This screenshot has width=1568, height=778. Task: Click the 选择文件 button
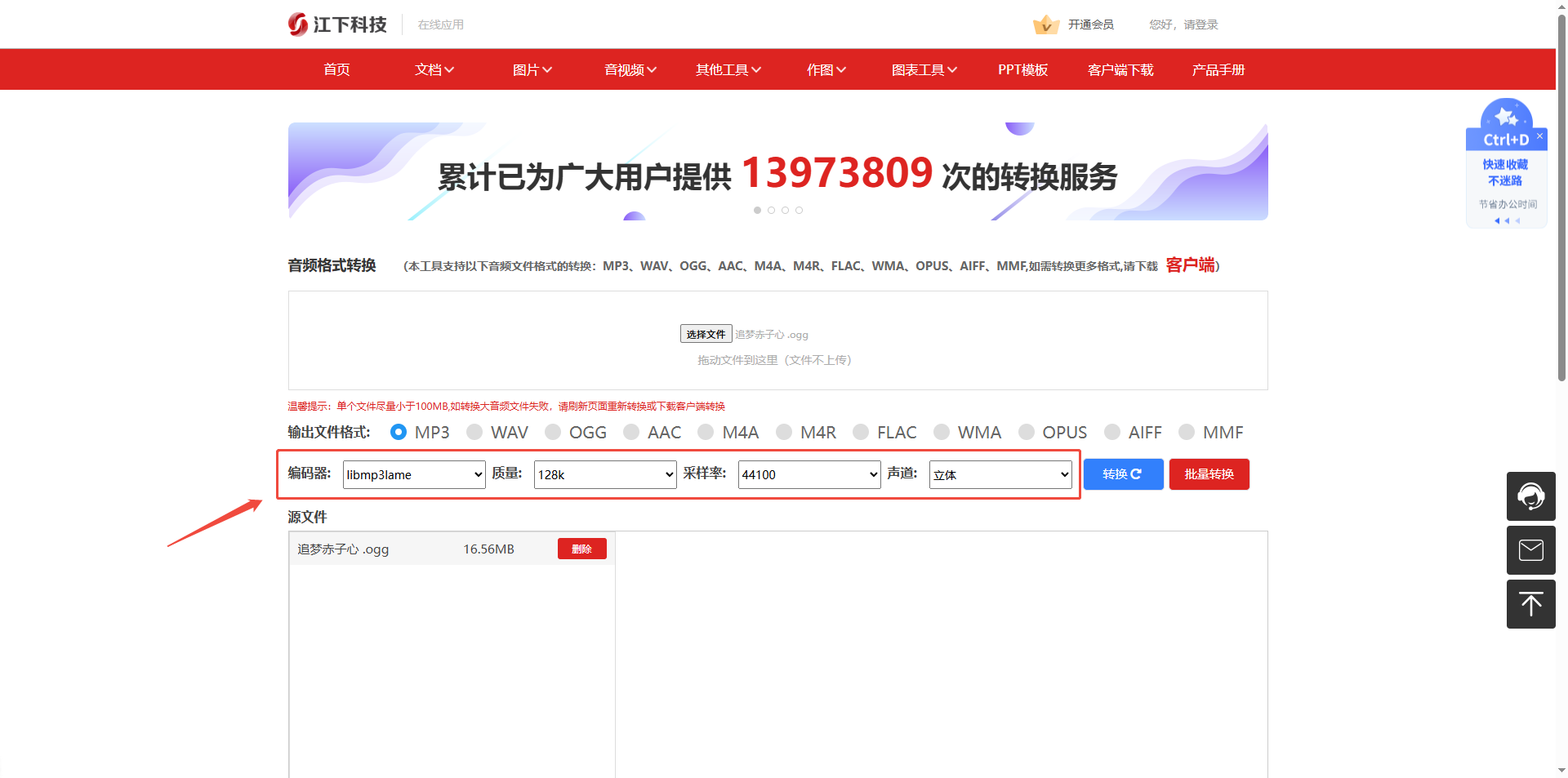(x=706, y=334)
